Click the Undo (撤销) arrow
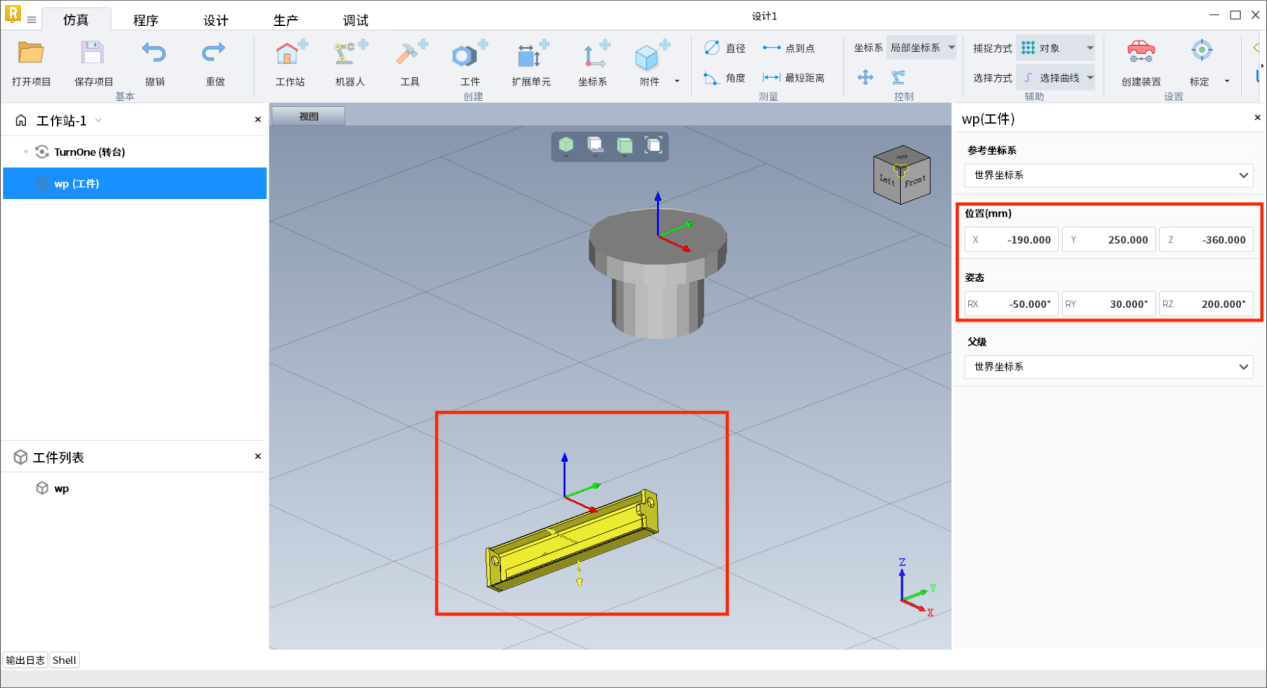 154,54
